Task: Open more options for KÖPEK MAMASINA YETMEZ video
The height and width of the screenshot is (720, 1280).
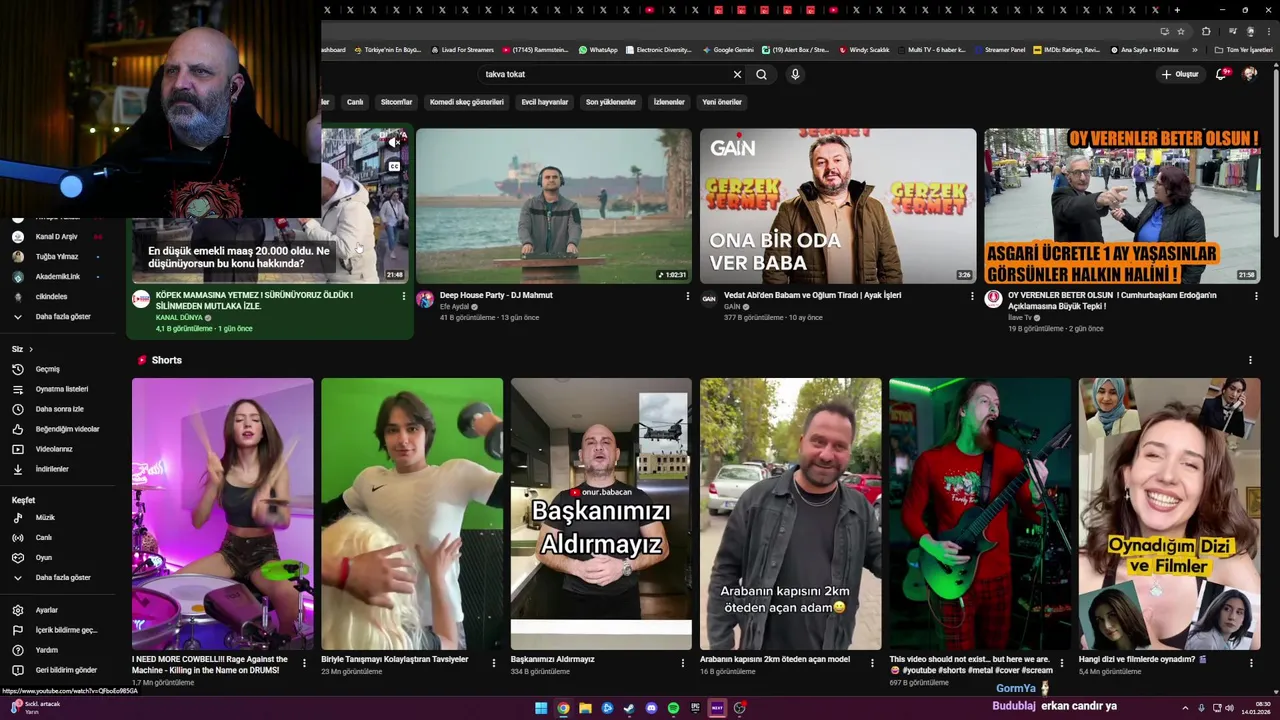Action: pyautogui.click(x=403, y=296)
